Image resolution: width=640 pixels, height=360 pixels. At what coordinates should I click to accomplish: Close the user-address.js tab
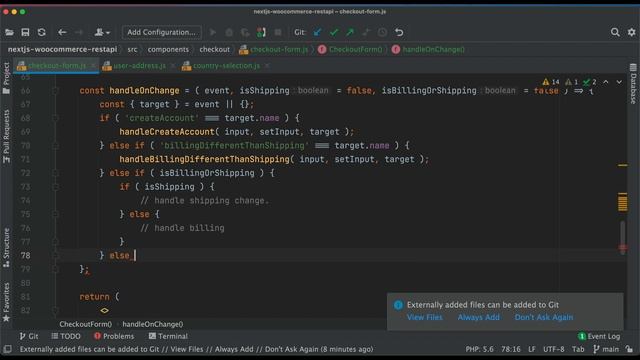coord(173,66)
